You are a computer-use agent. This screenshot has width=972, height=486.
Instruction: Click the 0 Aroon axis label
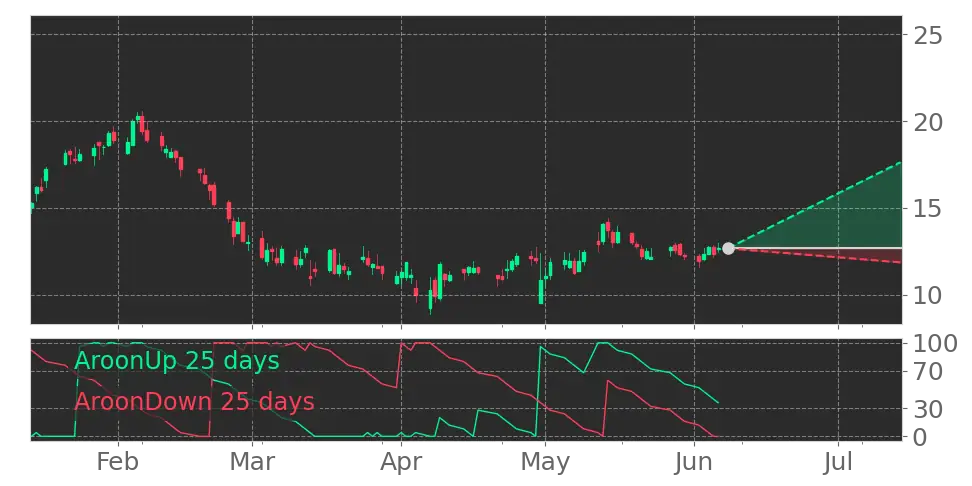(x=921, y=437)
